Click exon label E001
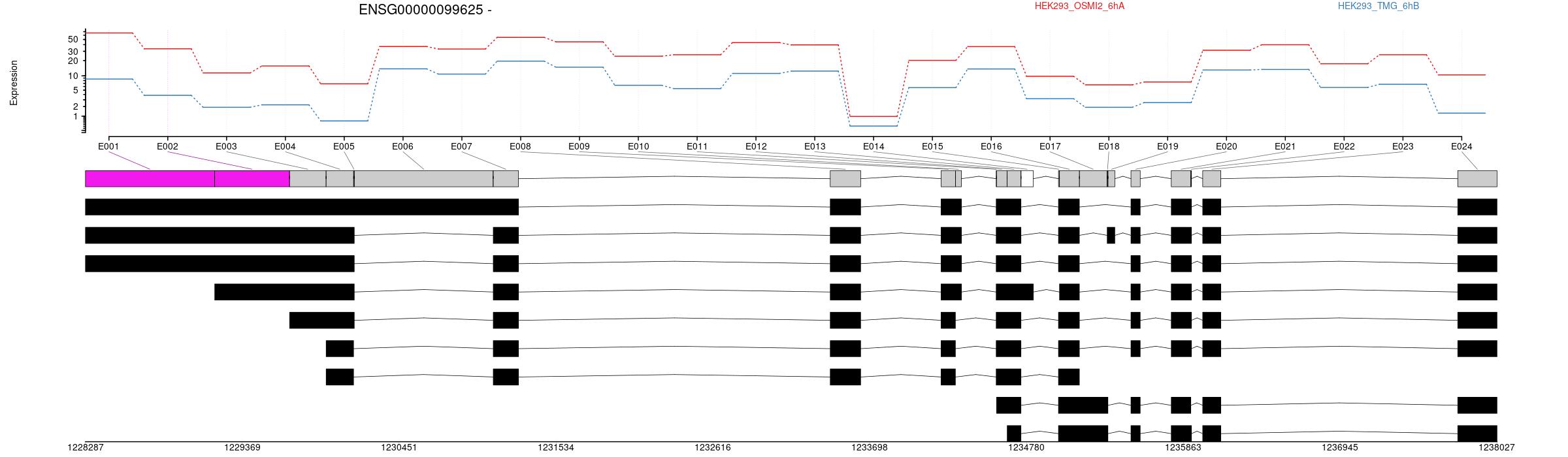The height and width of the screenshot is (457, 1568). click(x=108, y=146)
